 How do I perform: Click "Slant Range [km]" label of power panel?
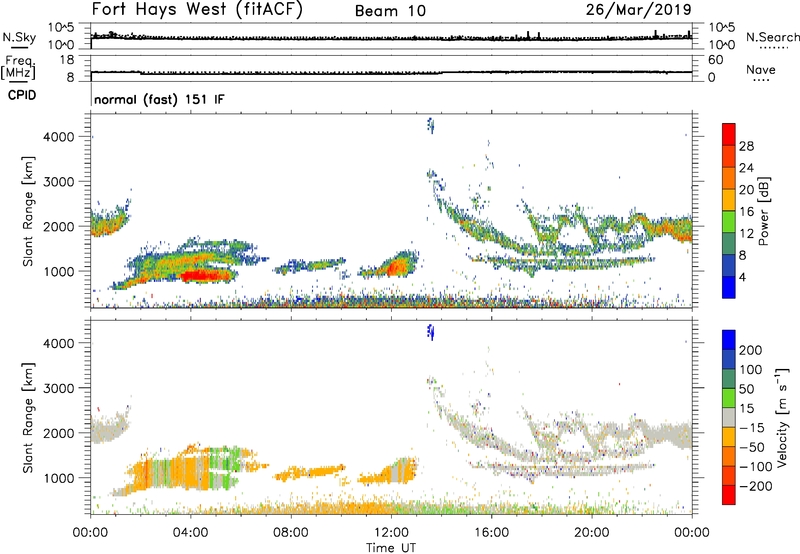(x=28, y=211)
